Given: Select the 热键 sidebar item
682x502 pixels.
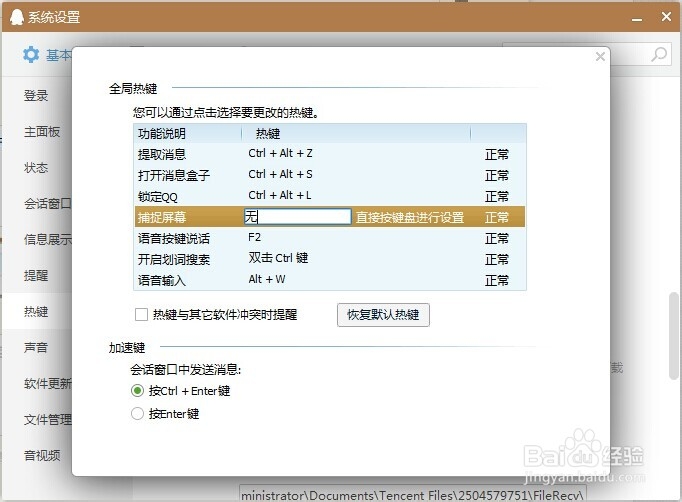Looking at the screenshot, I should [36, 311].
